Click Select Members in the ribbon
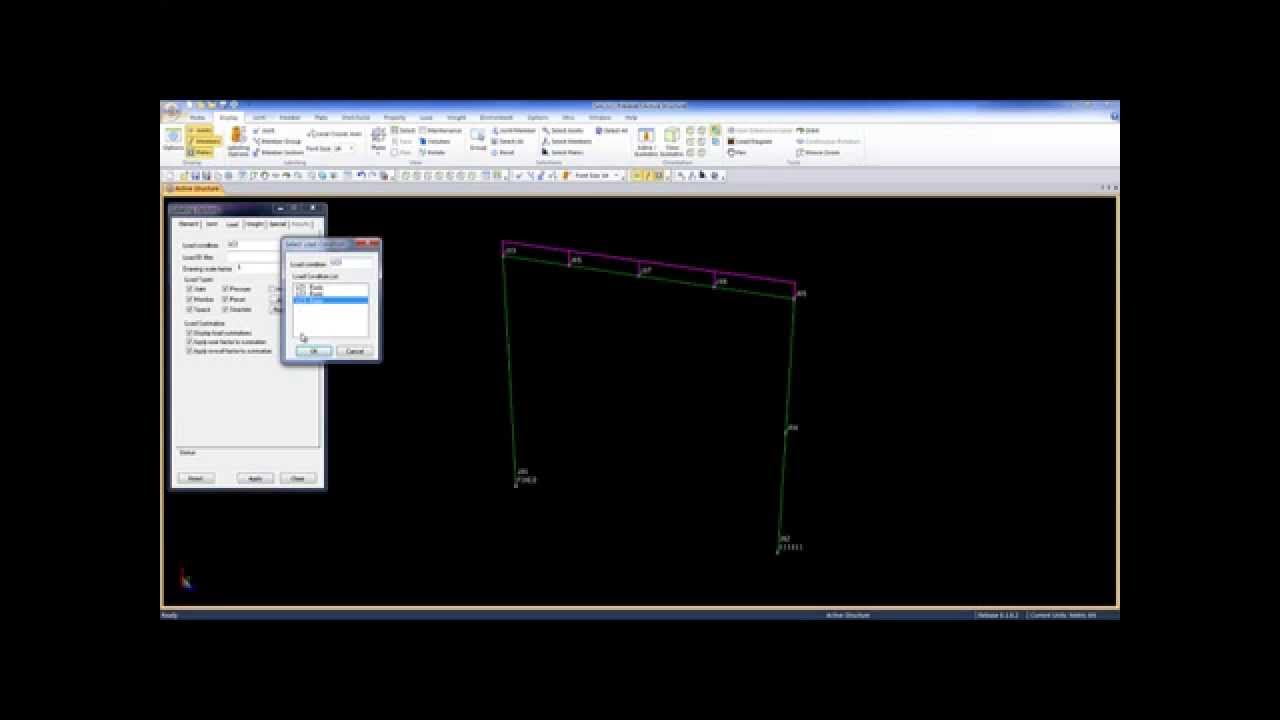This screenshot has width=1280, height=720. (x=567, y=141)
